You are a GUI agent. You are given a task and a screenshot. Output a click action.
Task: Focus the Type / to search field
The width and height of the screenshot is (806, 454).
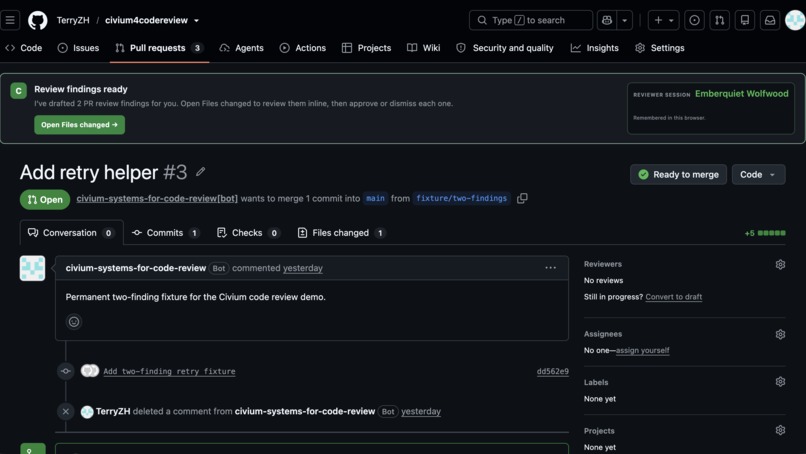point(530,20)
